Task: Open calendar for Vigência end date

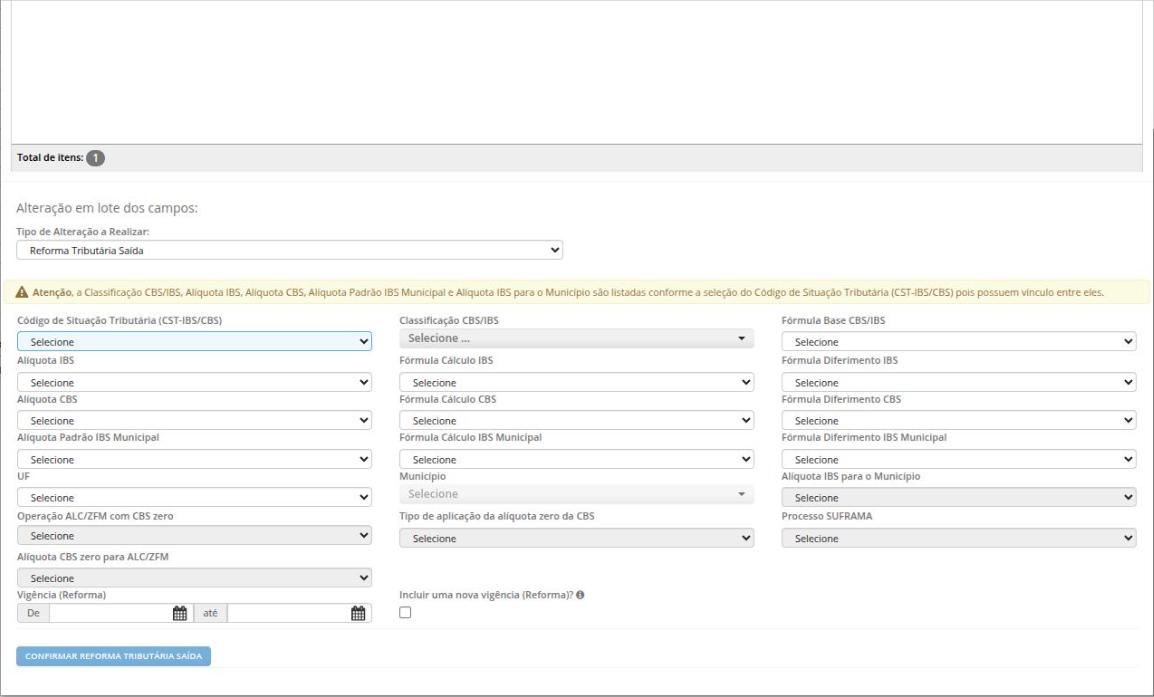Action: 358,613
